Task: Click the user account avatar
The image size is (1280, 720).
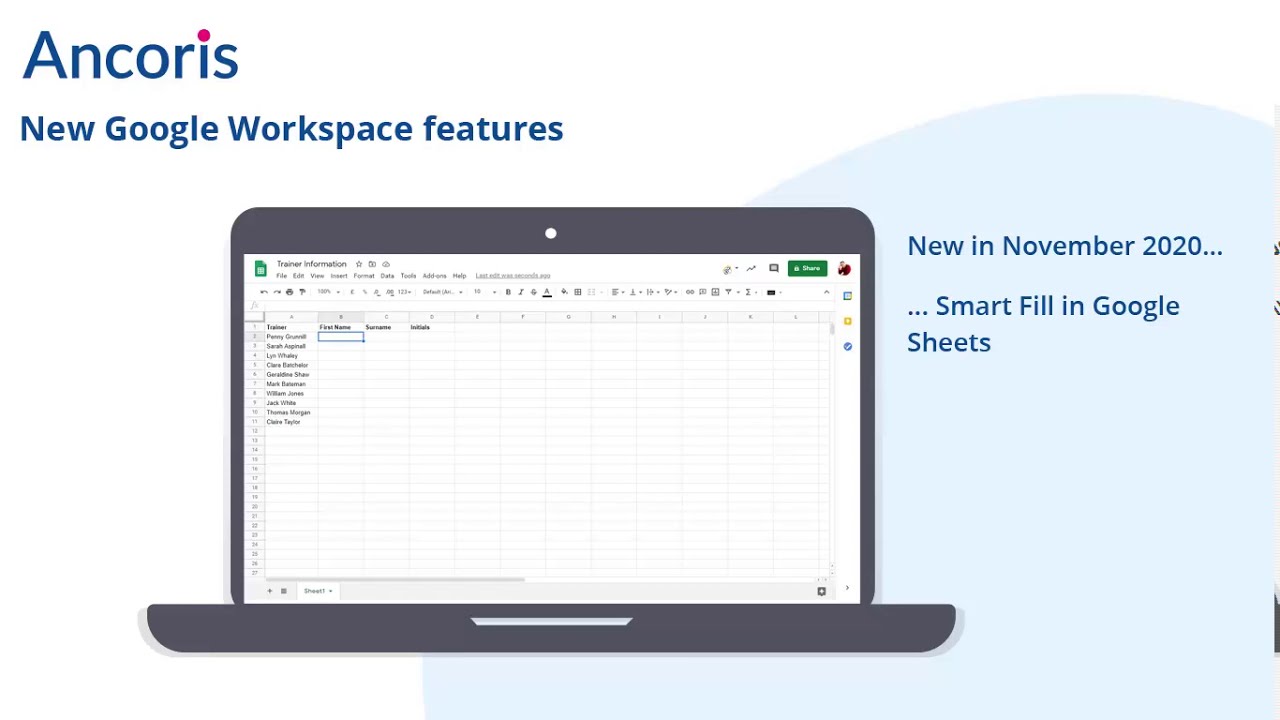Action: [x=844, y=268]
